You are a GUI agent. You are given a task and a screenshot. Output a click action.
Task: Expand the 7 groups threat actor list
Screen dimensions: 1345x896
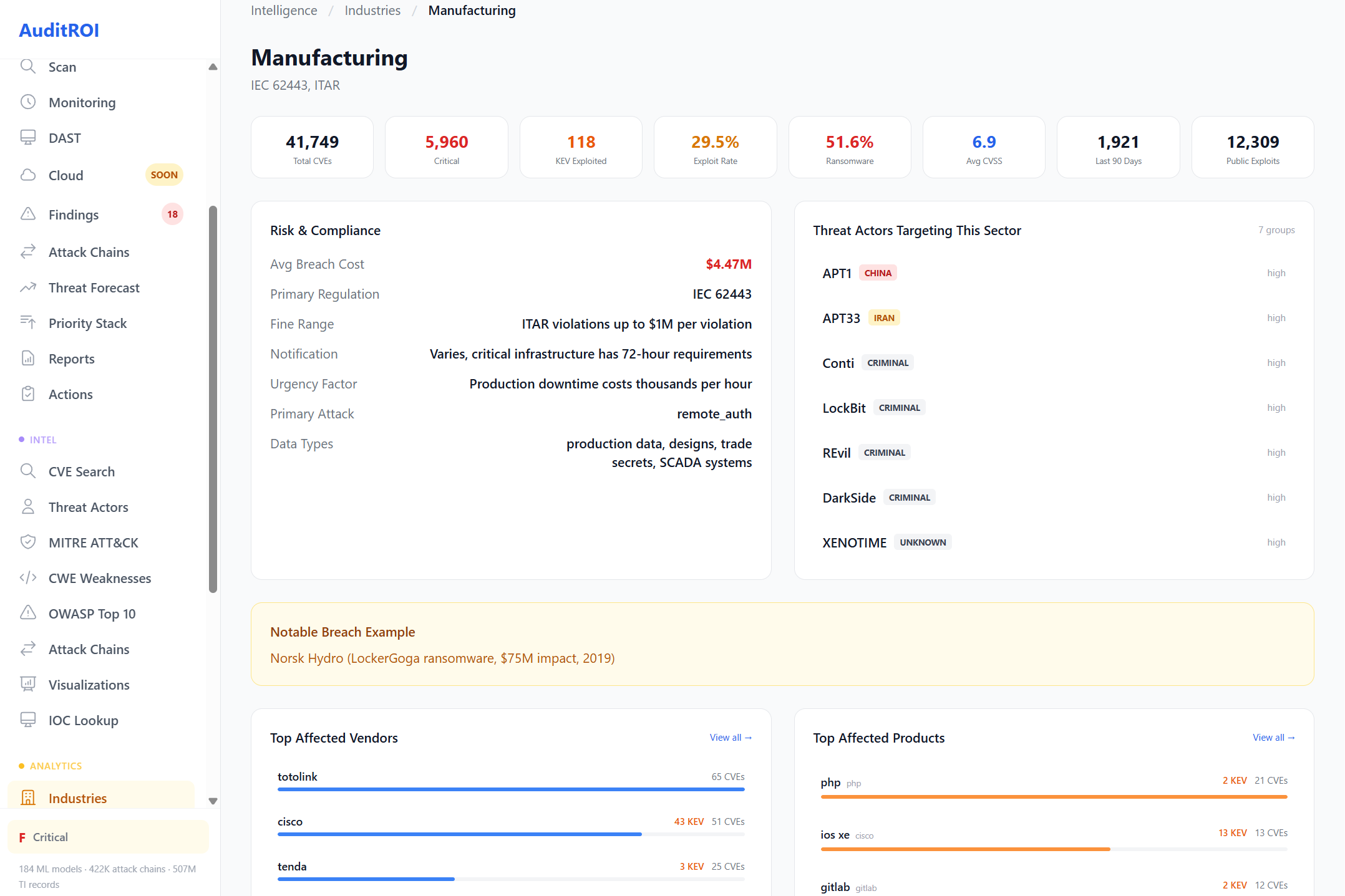click(x=1276, y=229)
